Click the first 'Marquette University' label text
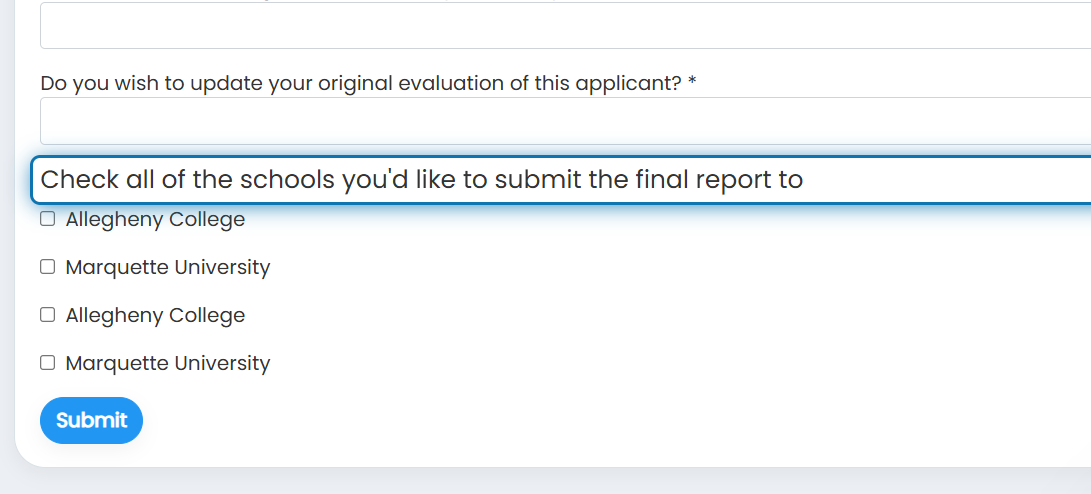Screen dimensions: 1091x494 168,267
